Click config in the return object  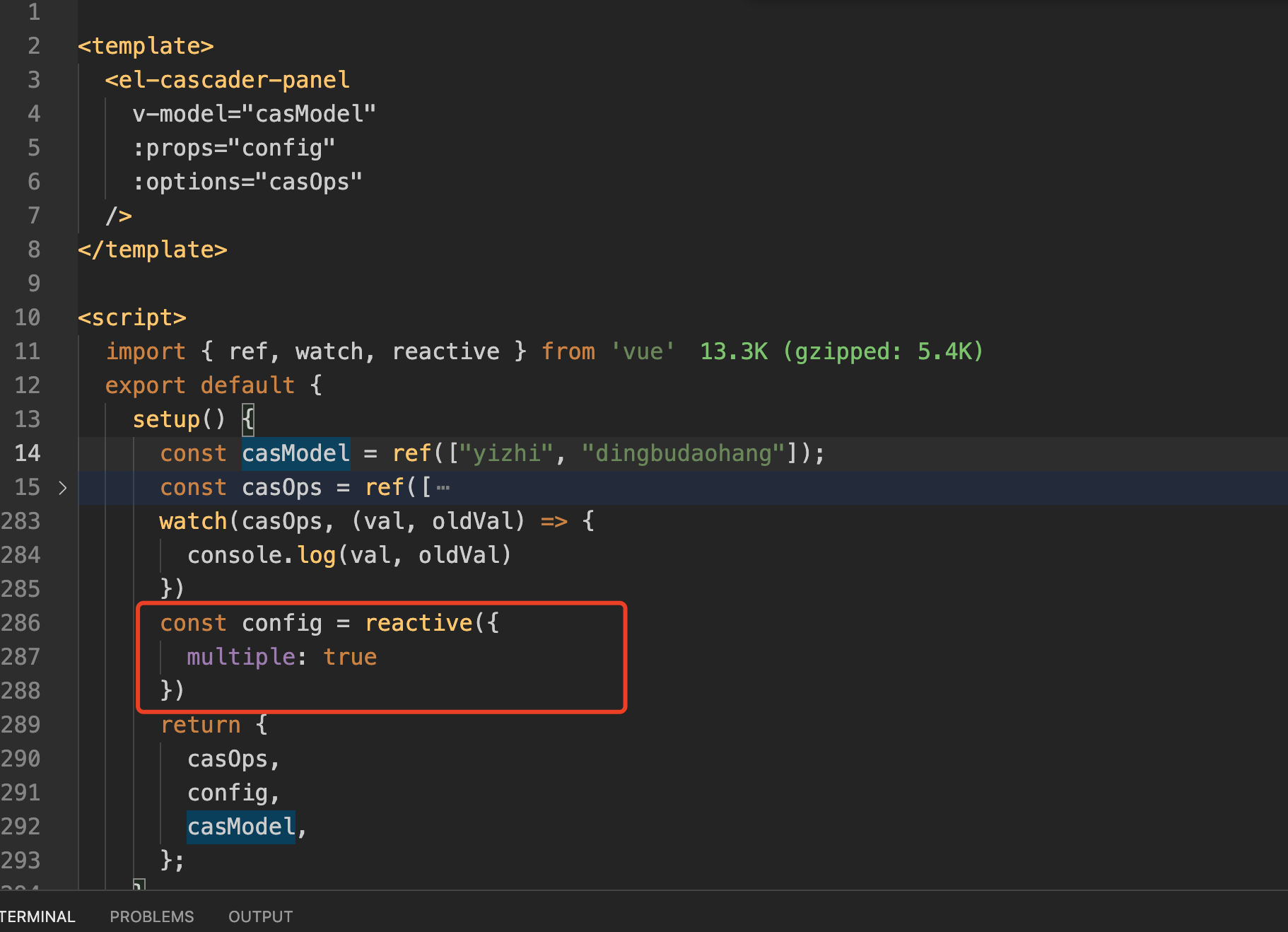[228, 793]
